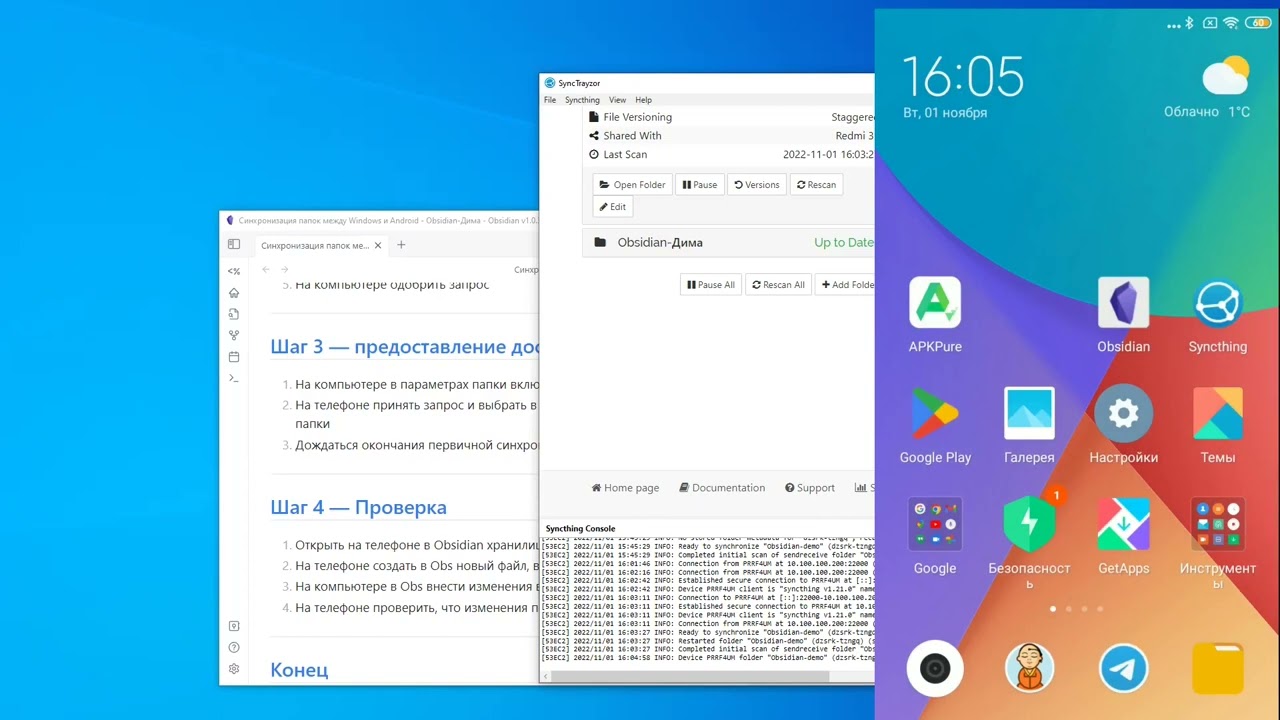Open Syncthing menu in SyncTrayzor

[582, 100]
